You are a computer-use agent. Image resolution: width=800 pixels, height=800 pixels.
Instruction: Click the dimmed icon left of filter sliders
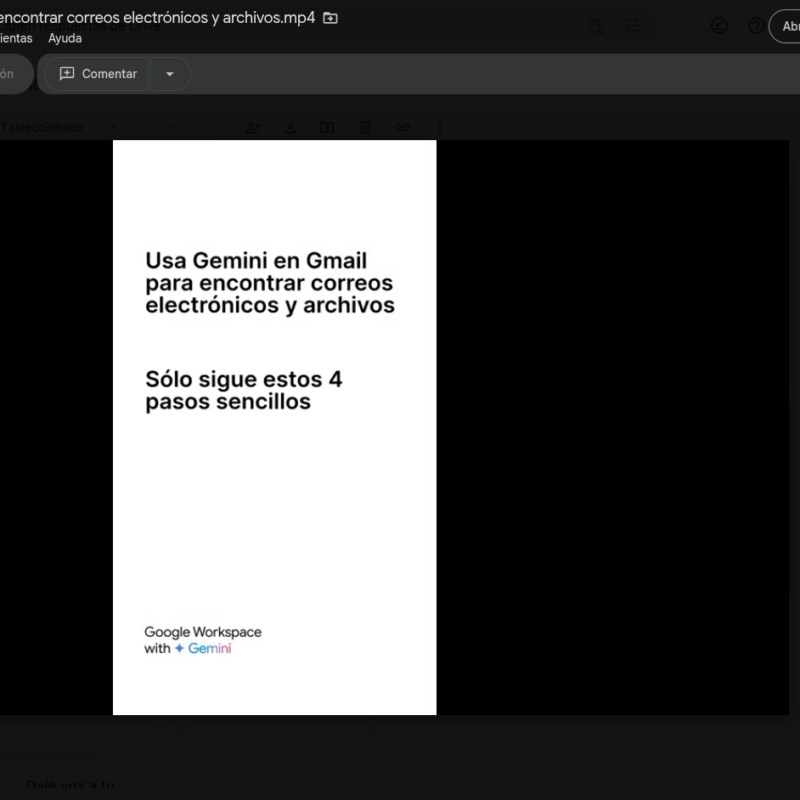tap(596, 26)
